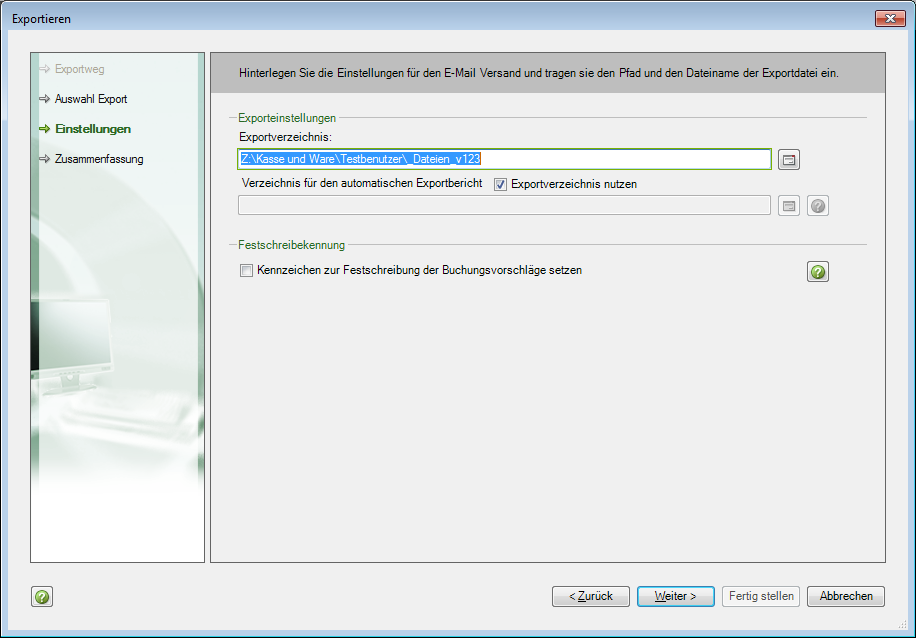Continue with the Weiter button
The image size is (916, 638).
pos(675,596)
